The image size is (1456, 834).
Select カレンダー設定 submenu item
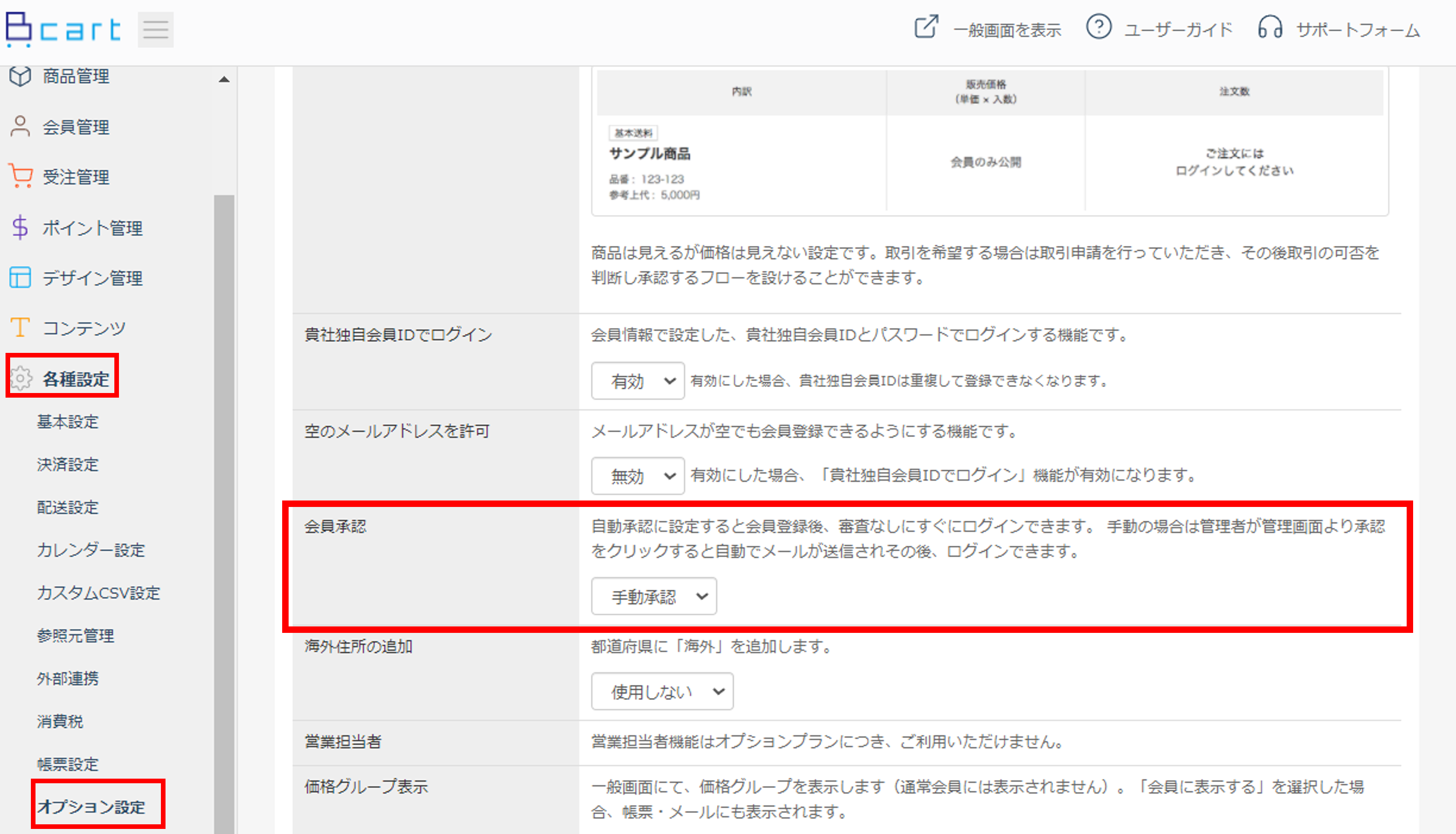click(x=91, y=550)
